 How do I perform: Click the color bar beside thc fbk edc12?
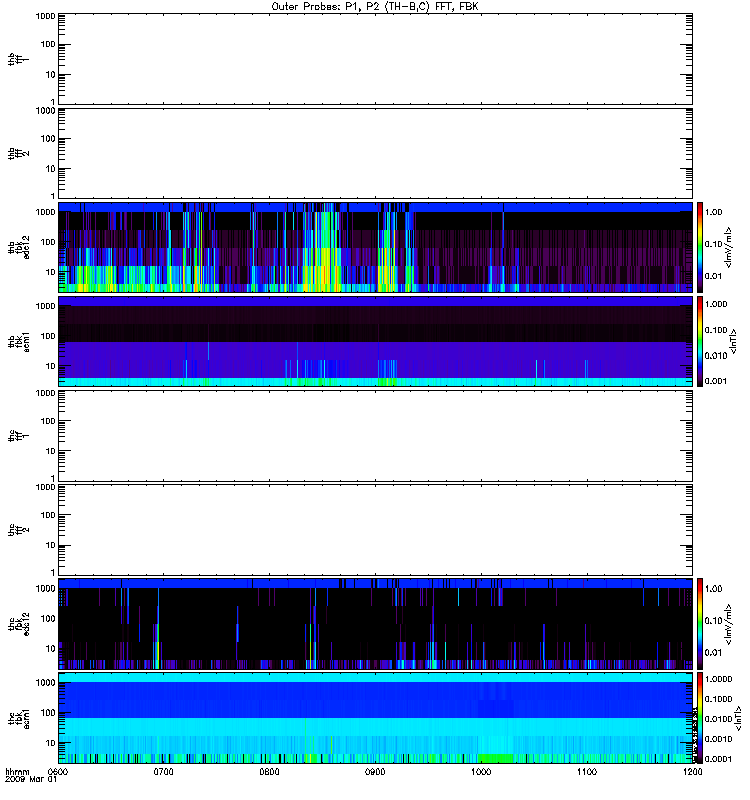[700, 624]
